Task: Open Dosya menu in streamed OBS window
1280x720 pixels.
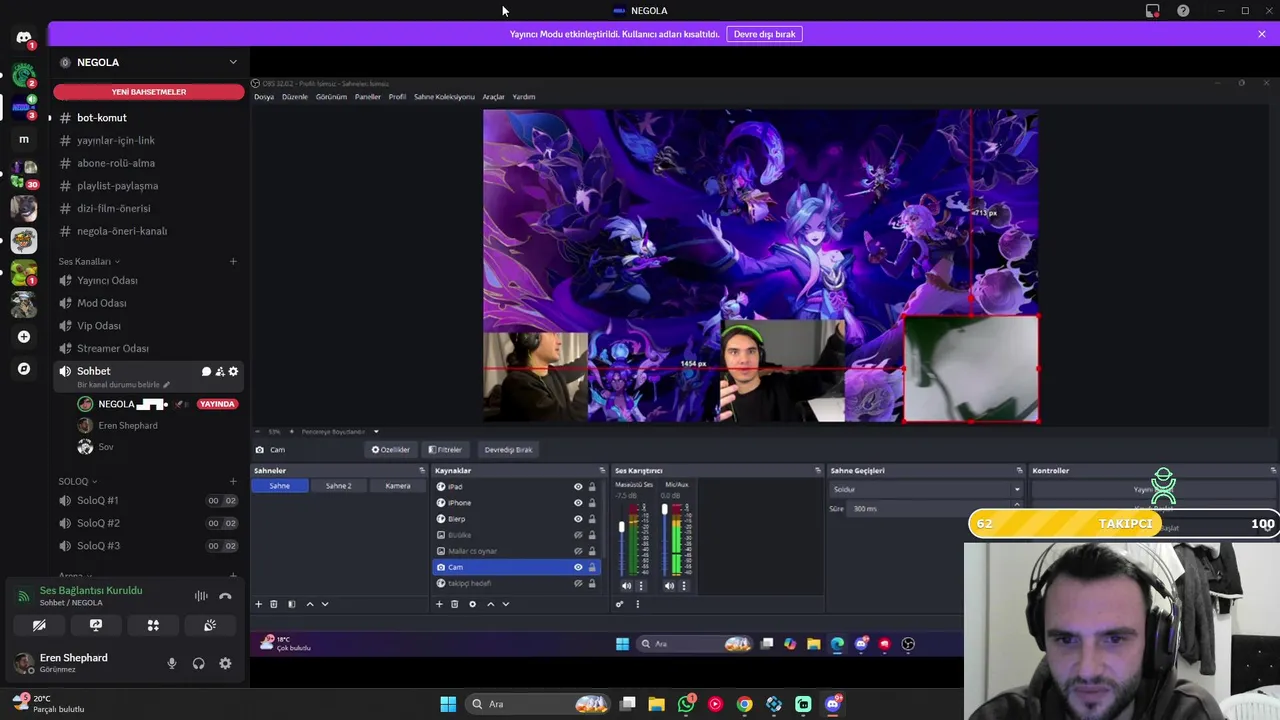Action: [x=264, y=97]
